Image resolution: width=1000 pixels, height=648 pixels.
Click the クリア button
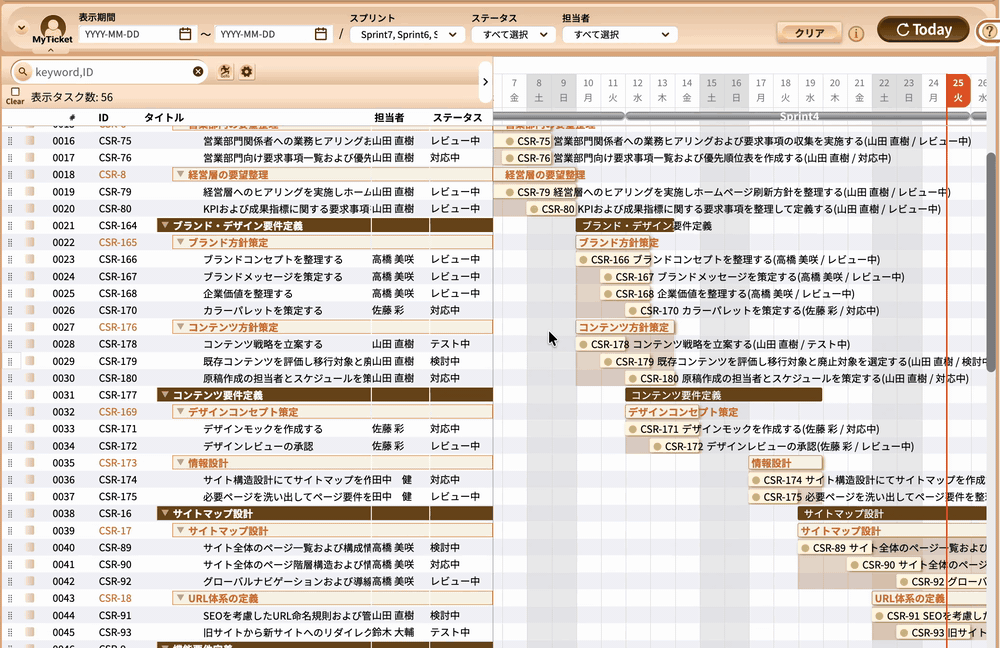click(809, 33)
